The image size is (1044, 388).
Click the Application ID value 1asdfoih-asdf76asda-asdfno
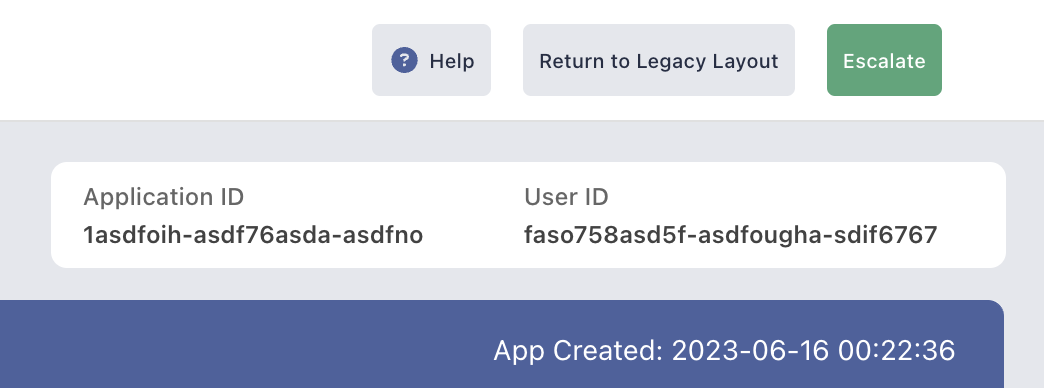[x=253, y=235]
